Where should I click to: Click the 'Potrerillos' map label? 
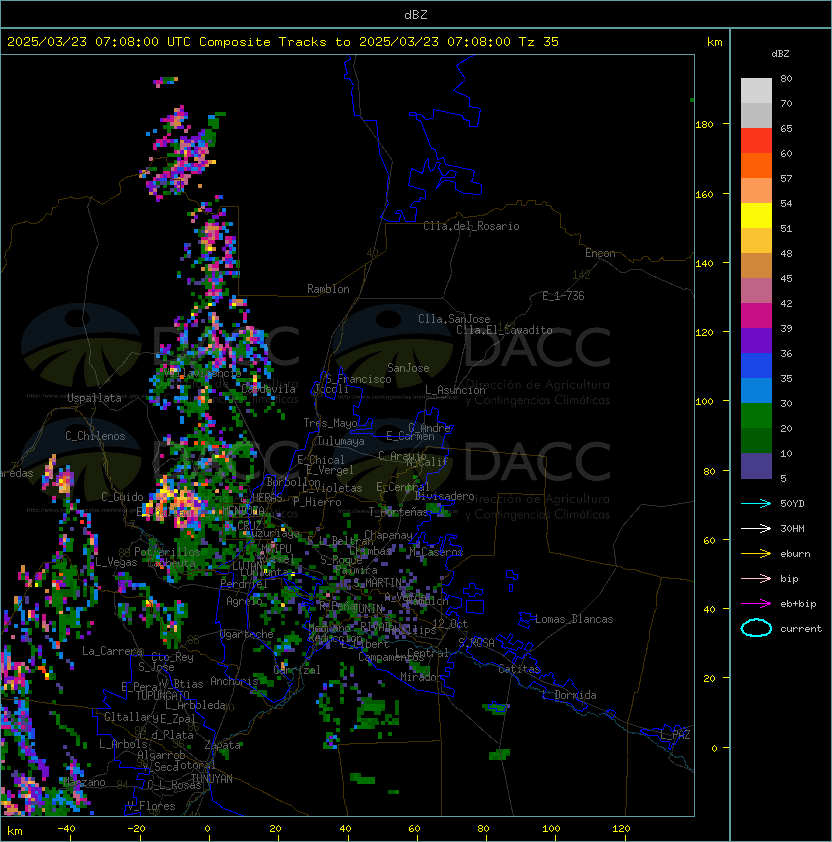click(x=167, y=552)
